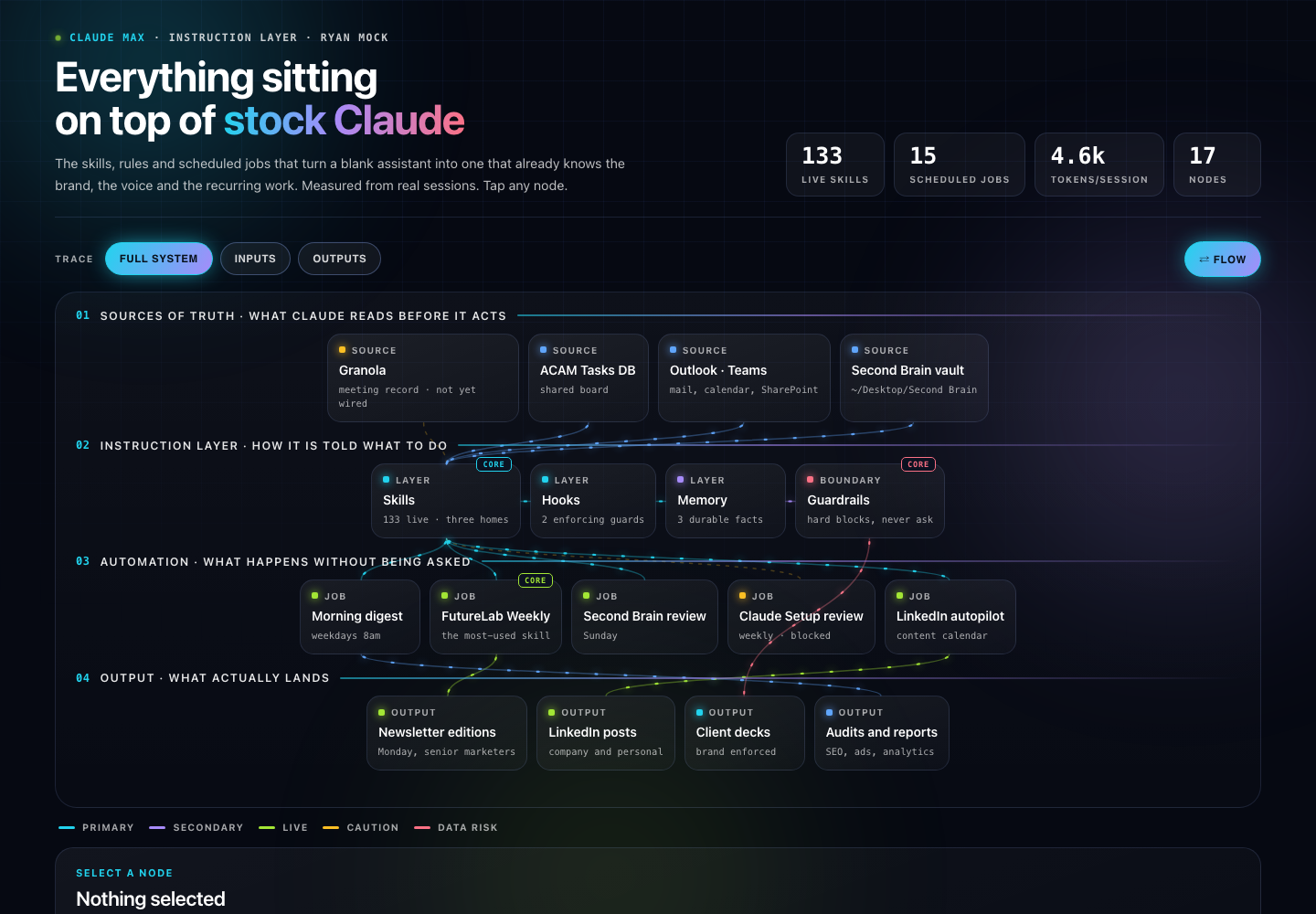Select the Second Brain review job
1316x914 pixels.
tap(645, 617)
